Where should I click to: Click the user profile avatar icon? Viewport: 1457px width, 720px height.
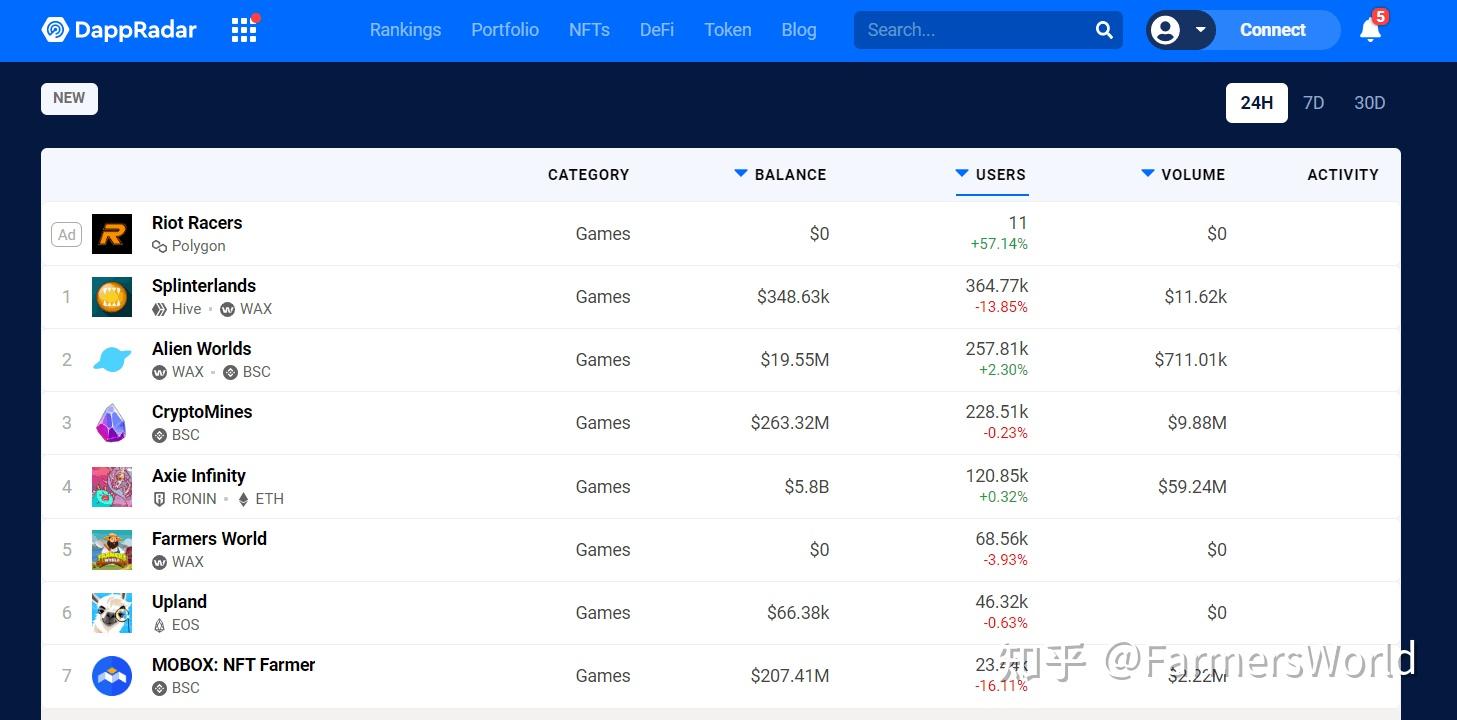tap(1165, 30)
